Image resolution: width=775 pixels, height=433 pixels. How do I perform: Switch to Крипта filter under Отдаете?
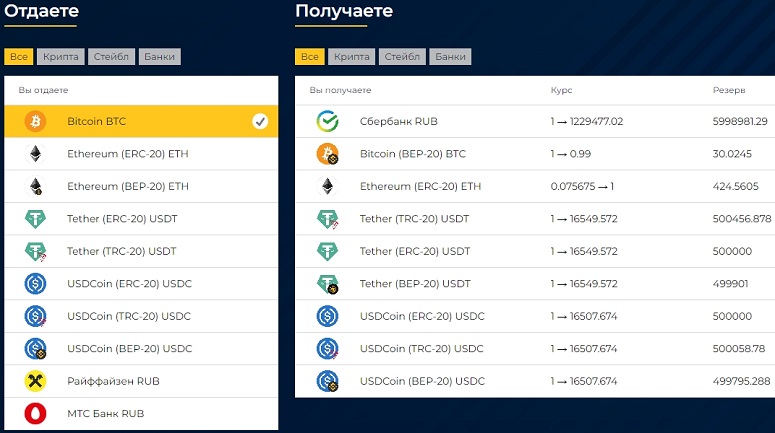click(x=61, y=57)
